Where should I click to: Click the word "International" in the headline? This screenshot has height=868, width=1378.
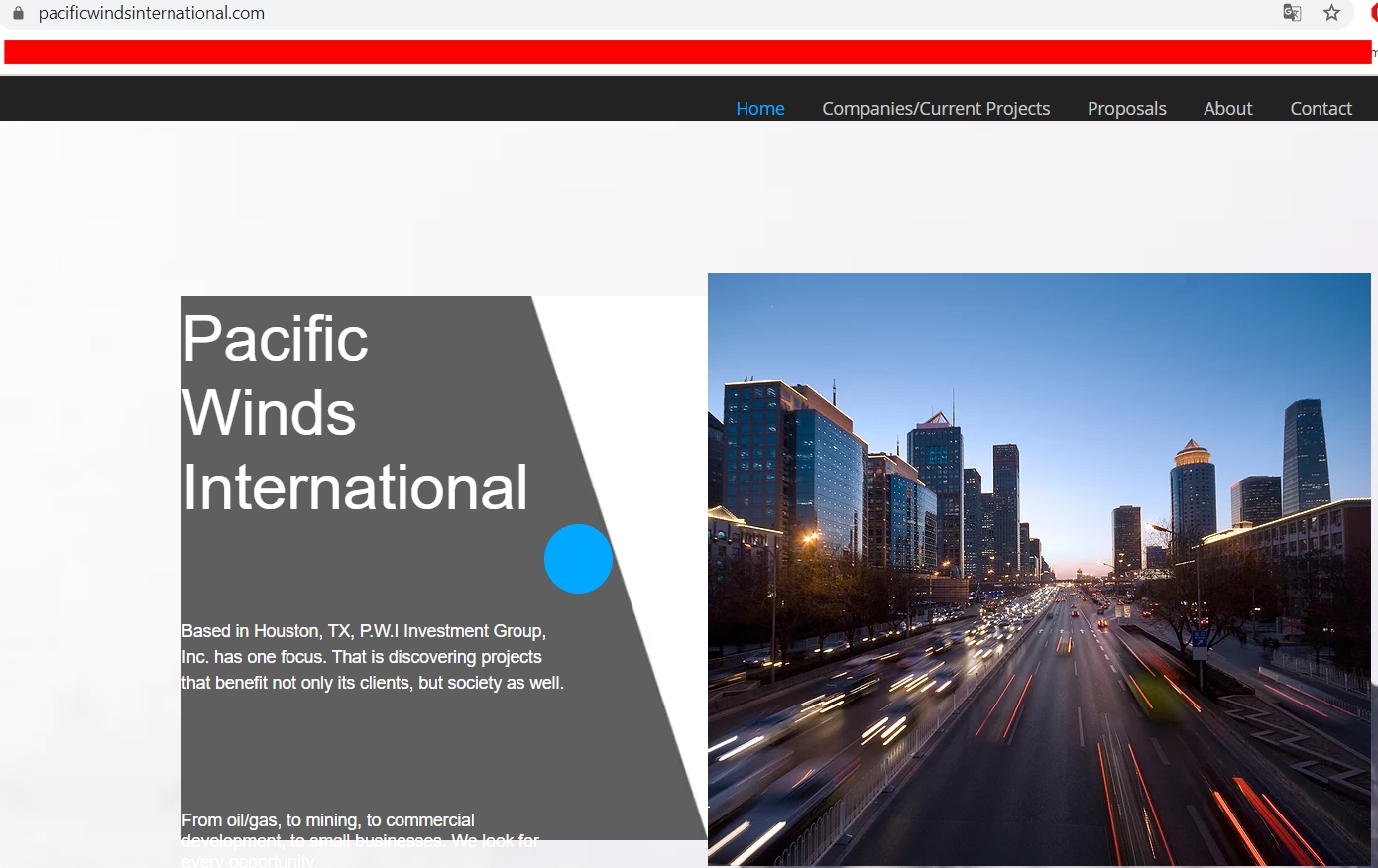click(x=354, y=488)
